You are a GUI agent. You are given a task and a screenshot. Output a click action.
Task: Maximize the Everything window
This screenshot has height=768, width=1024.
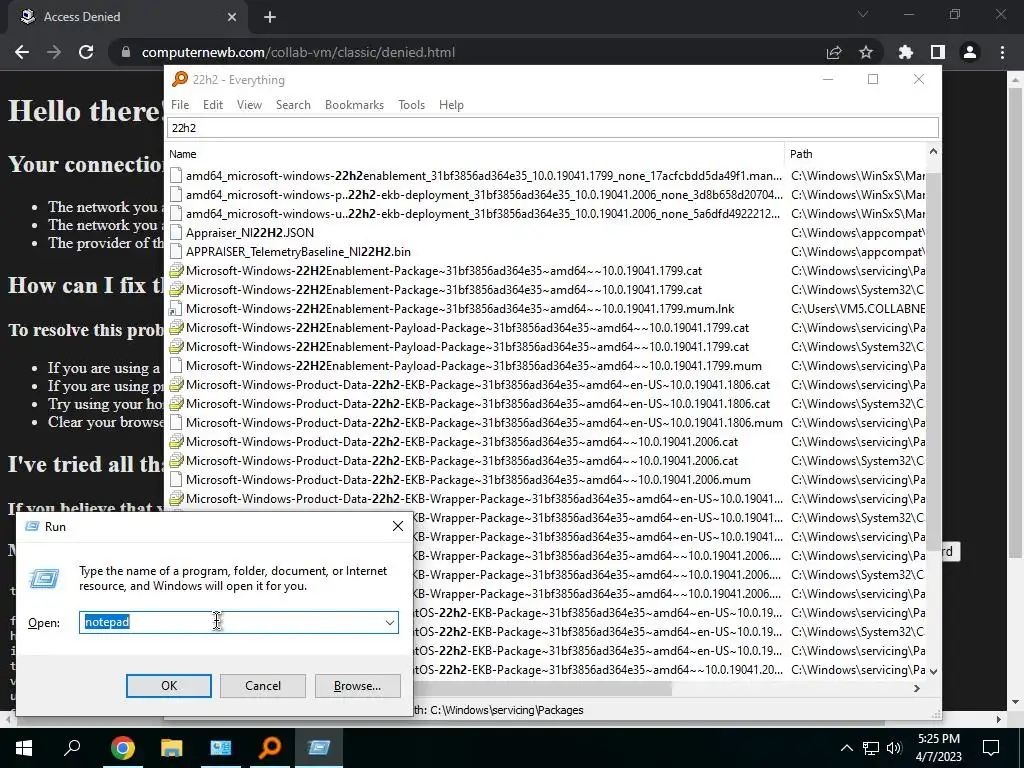click(x=873, y=79)
